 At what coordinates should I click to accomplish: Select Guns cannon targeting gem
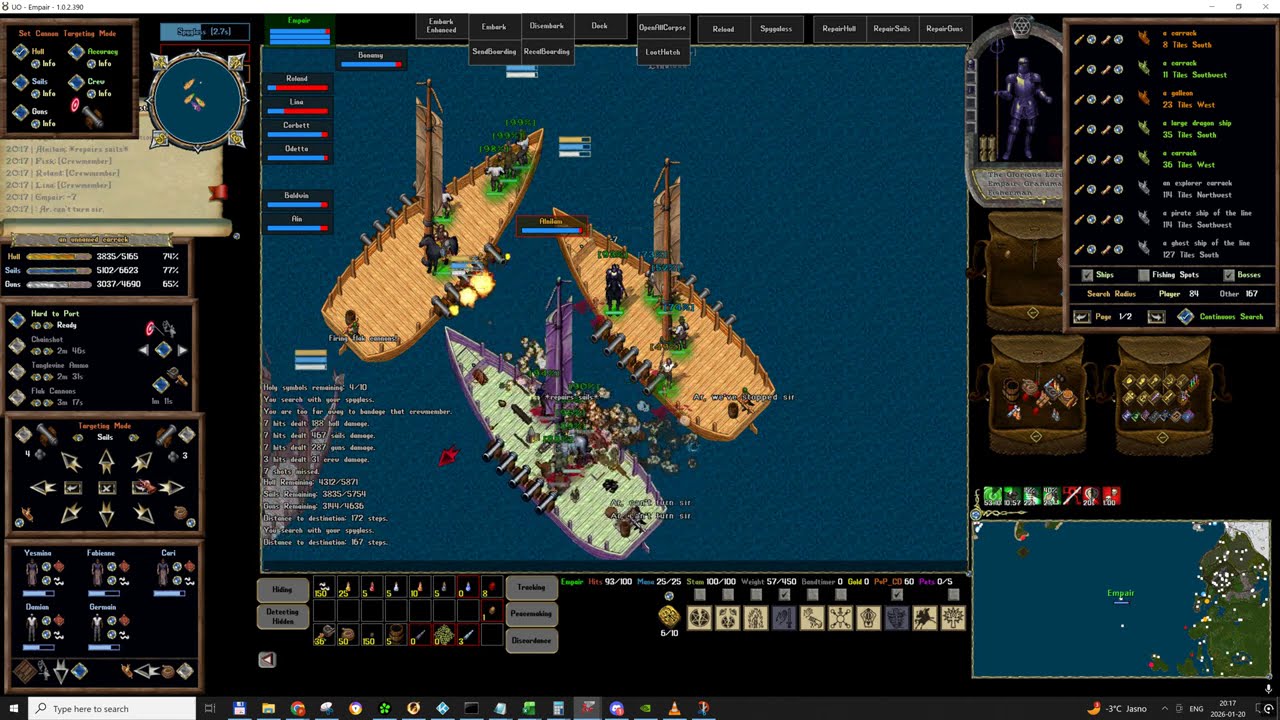(x=20, y=112)
